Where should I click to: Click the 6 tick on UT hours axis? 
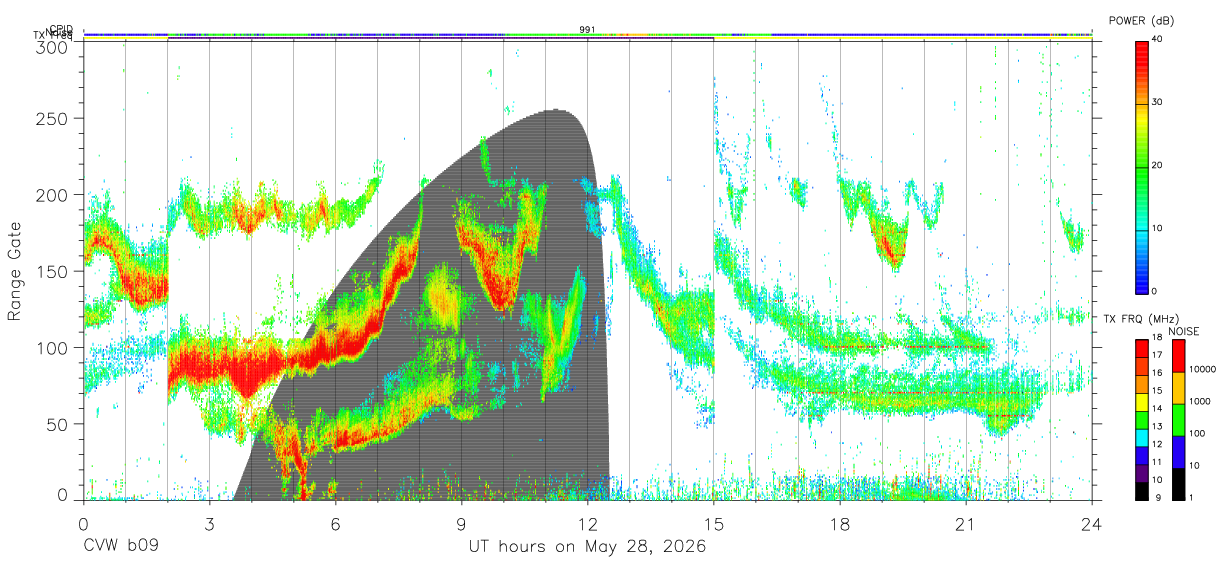pyautogui.click(x=336, y=524)
